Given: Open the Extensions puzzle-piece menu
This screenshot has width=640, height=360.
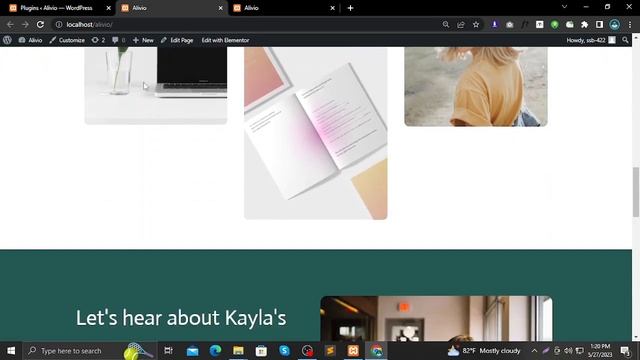Looking at the screenshot, I should [x=584, y=24].
